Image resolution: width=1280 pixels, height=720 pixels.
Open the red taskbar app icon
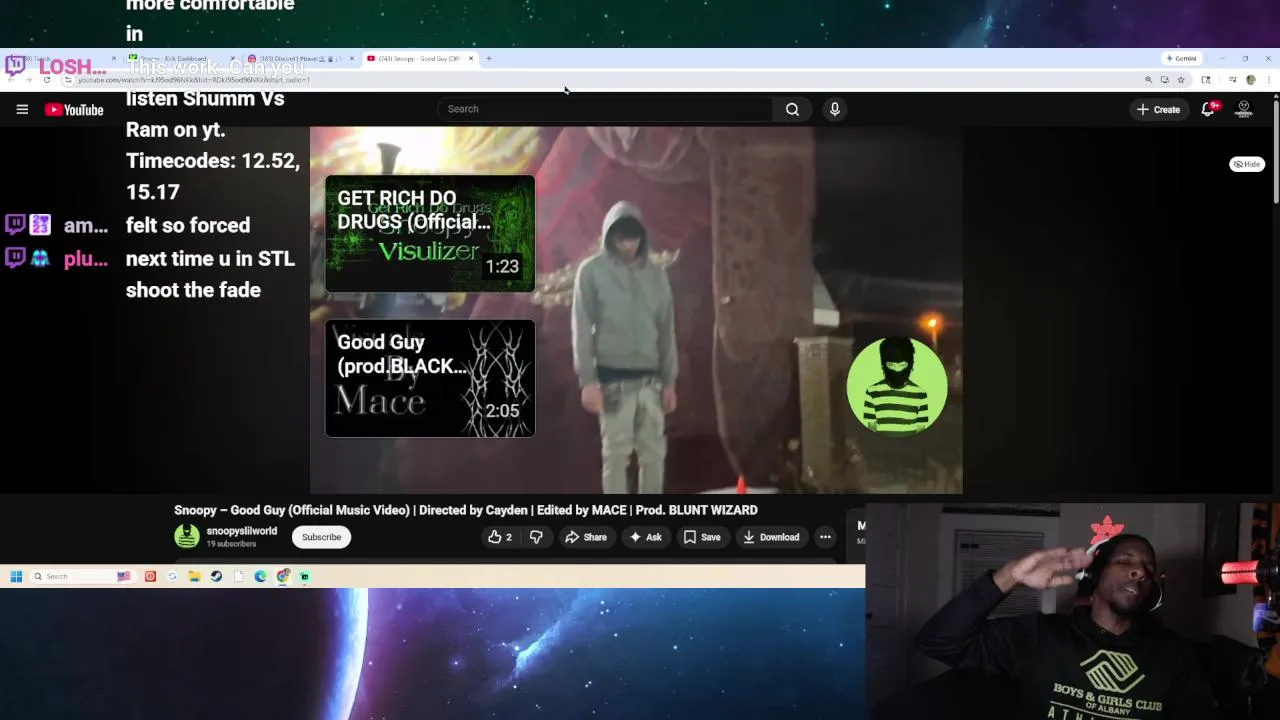click(x=150, y=576)
